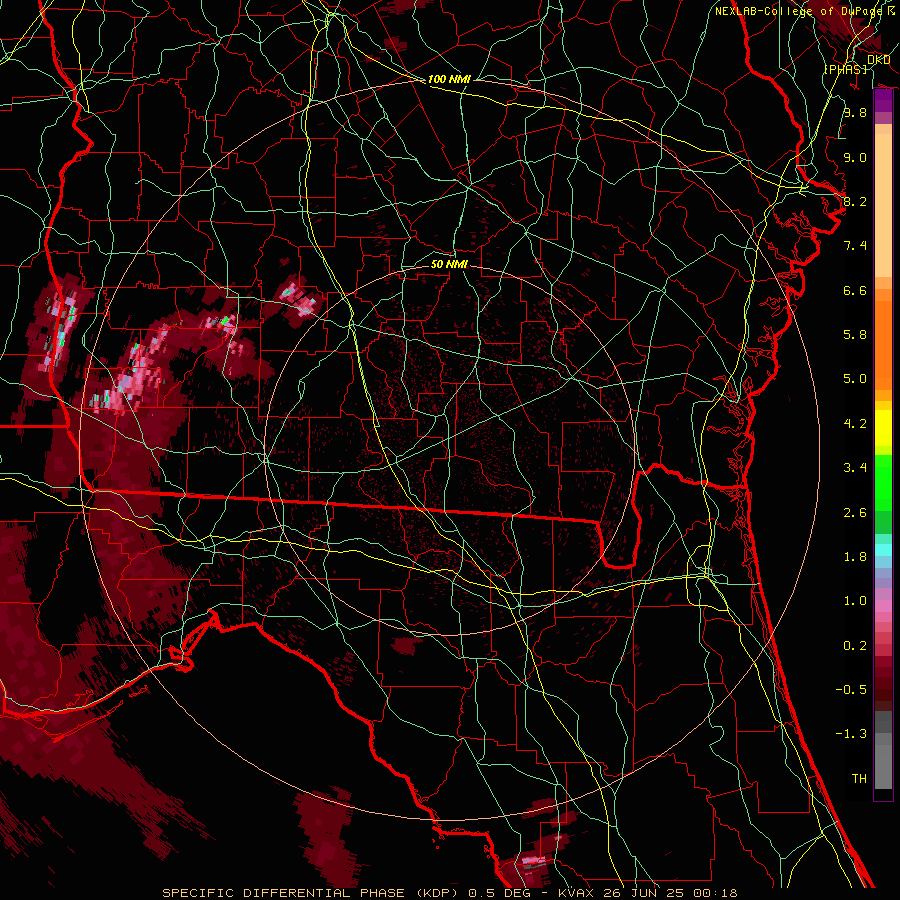This screenshot has width=900, height=900.
Task: Click the 3.4 value on color scale
Action: click(x=855, y=468)
